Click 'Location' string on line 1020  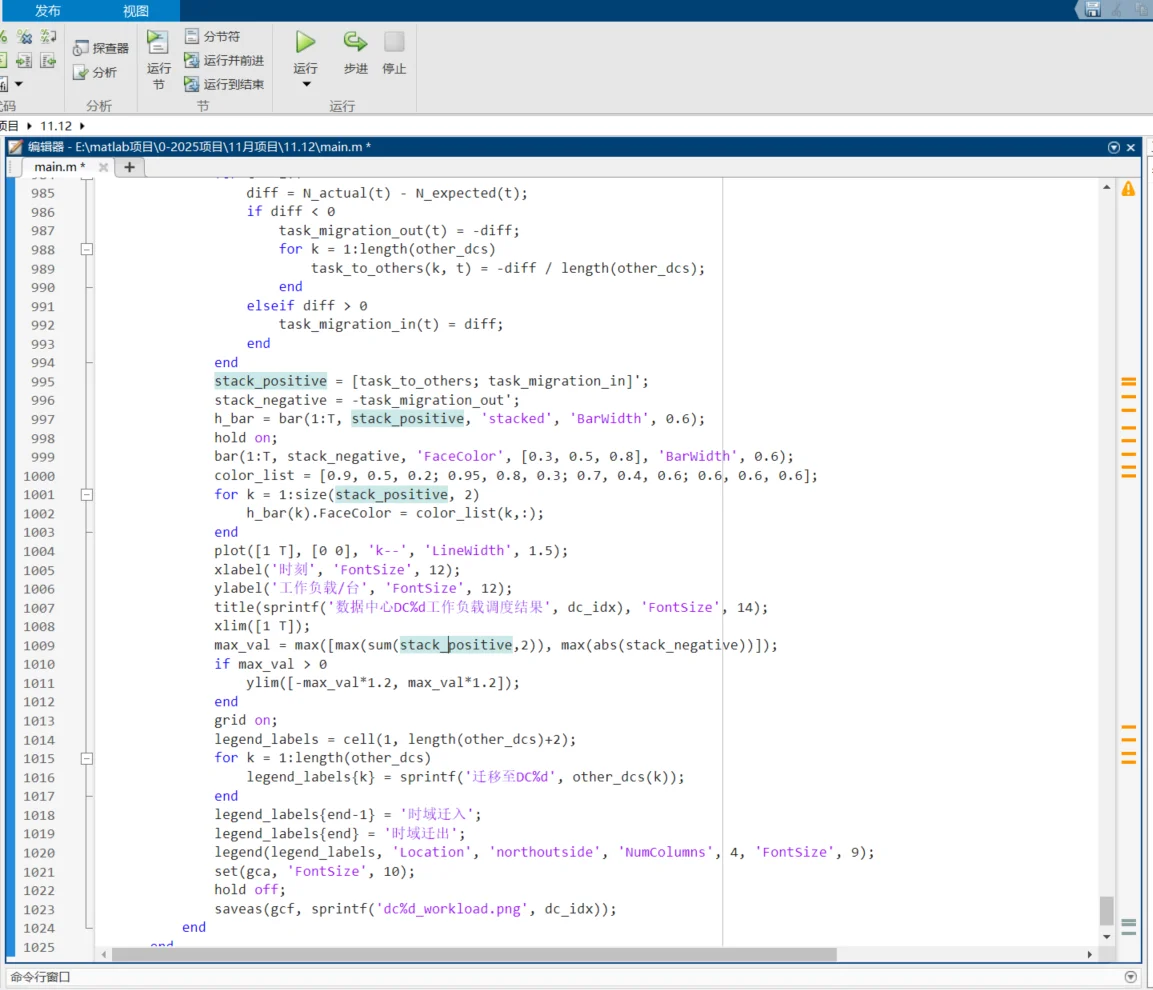click(x=432, y=852)
